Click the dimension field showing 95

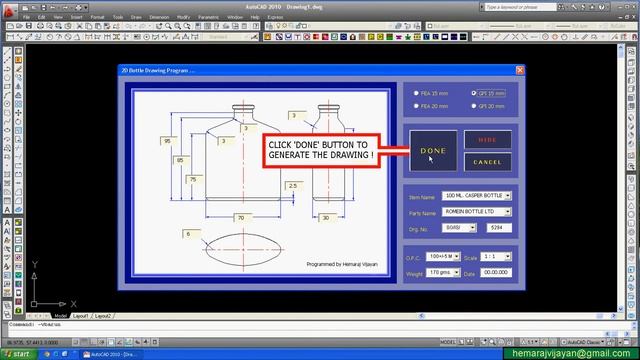[x=168, y=141]
